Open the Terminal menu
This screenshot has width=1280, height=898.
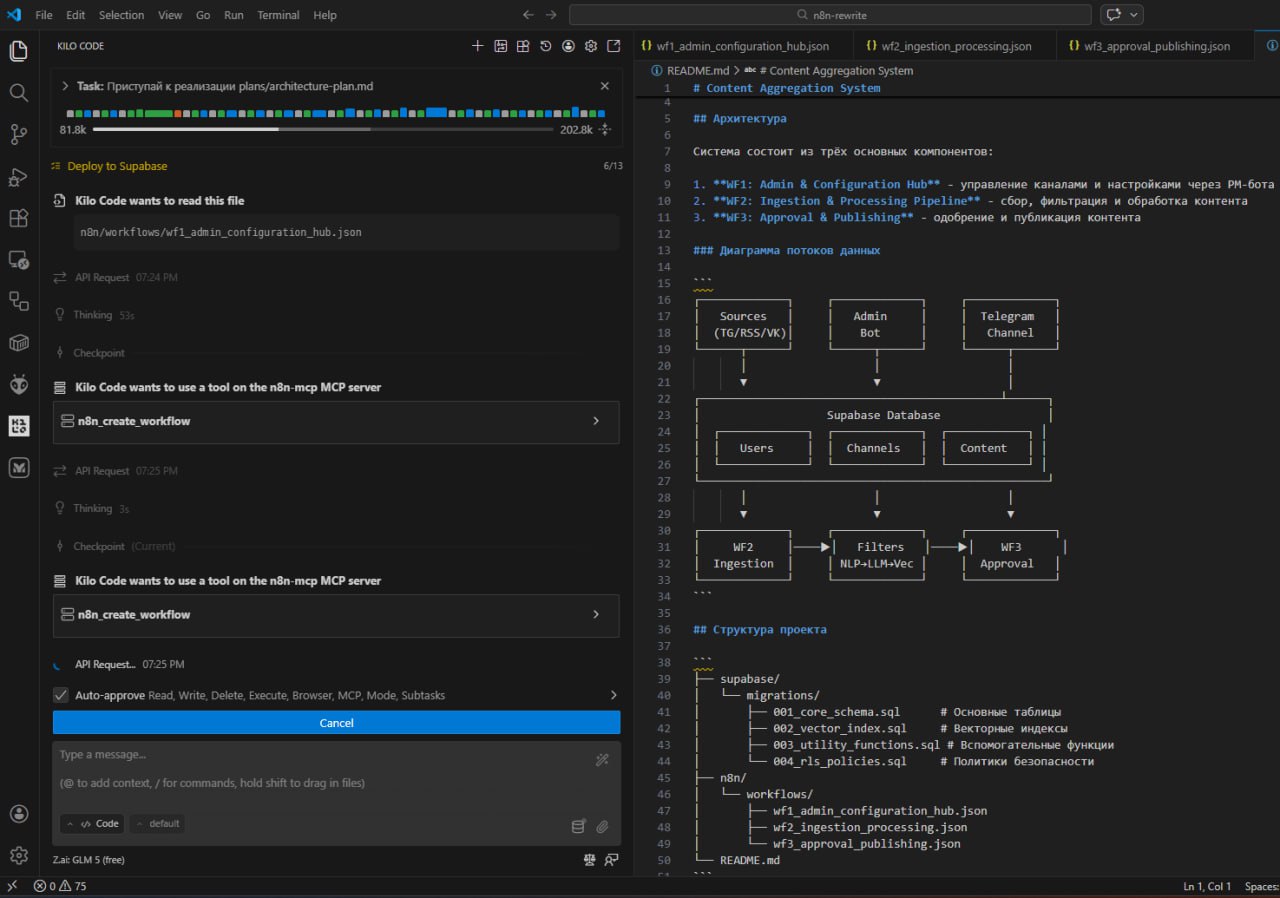pyautogui.click(x=278, y=15)
